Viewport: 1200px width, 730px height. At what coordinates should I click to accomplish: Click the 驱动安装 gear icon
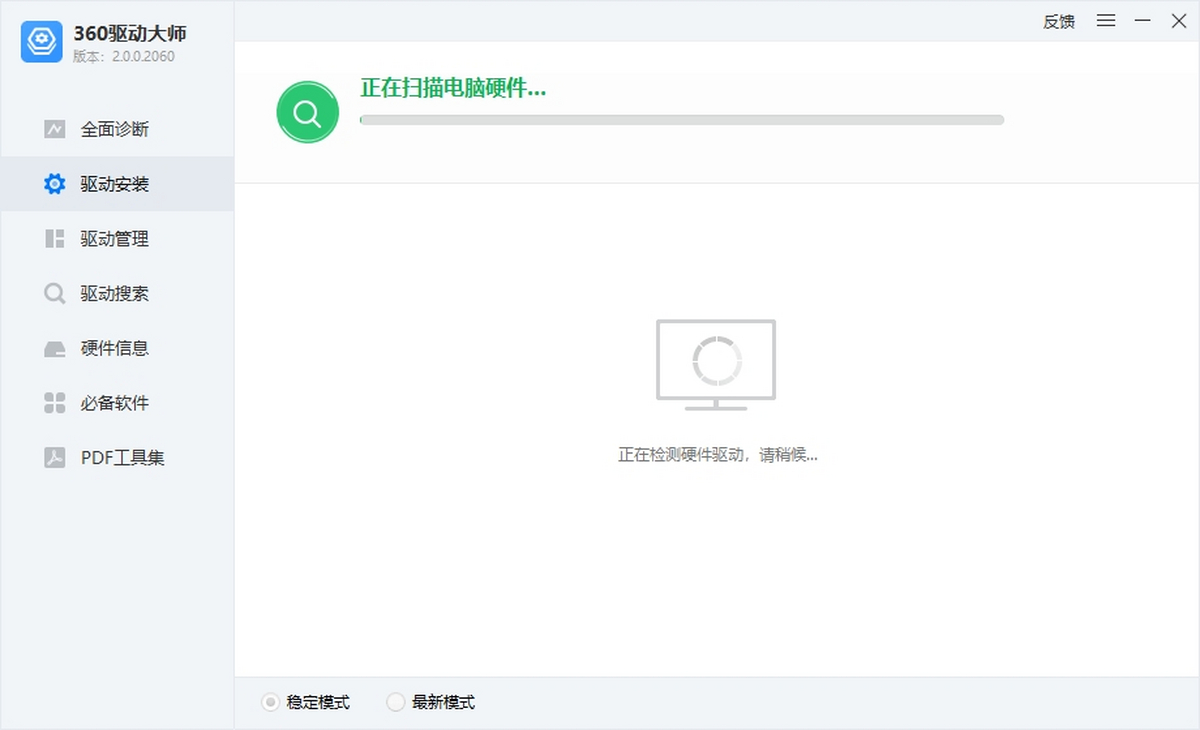click(55, 183)
